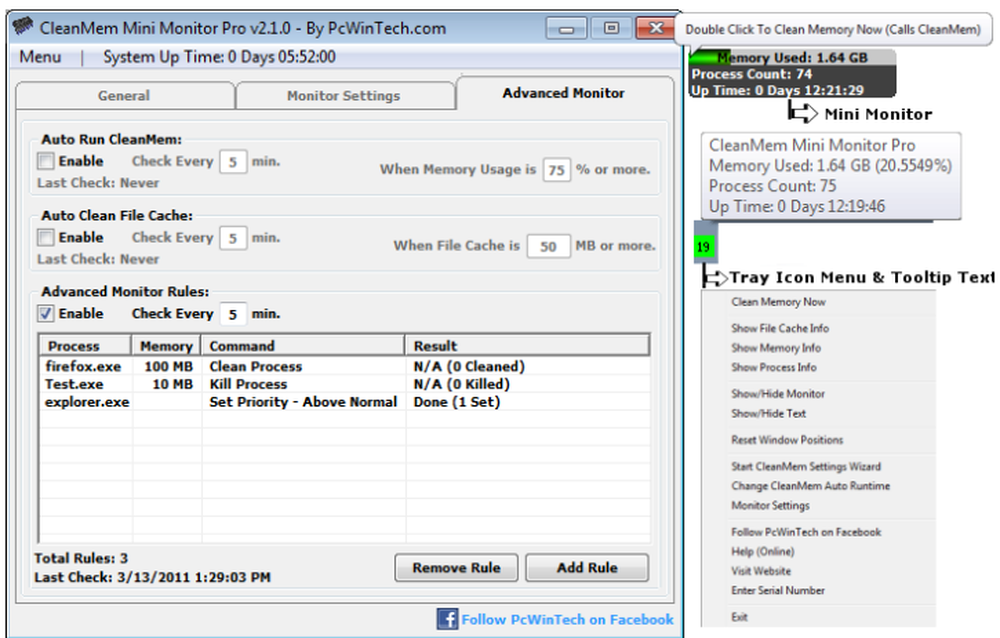Enable Auto Run CleanMem checkbox
This screenshot has width=1000, height=638.
45,161
